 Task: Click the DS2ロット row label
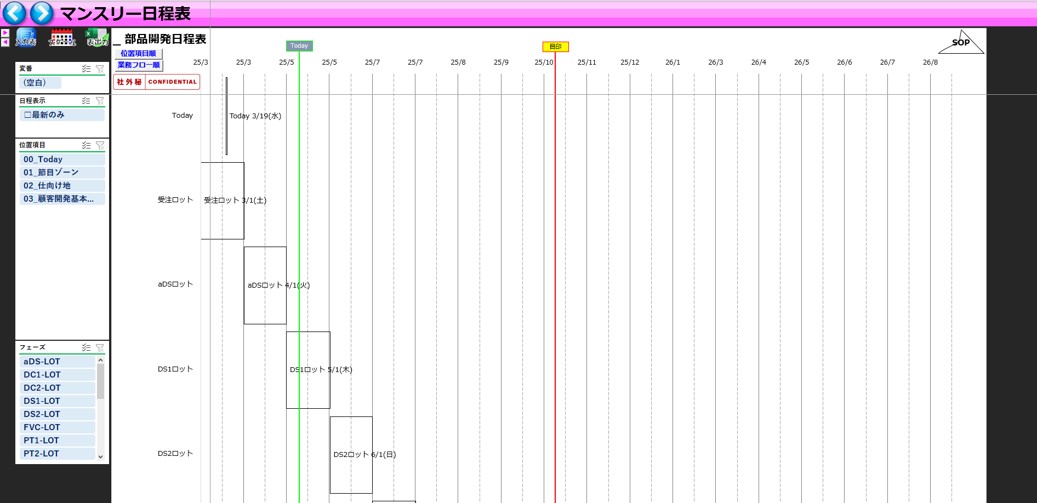tap(175, 453)
